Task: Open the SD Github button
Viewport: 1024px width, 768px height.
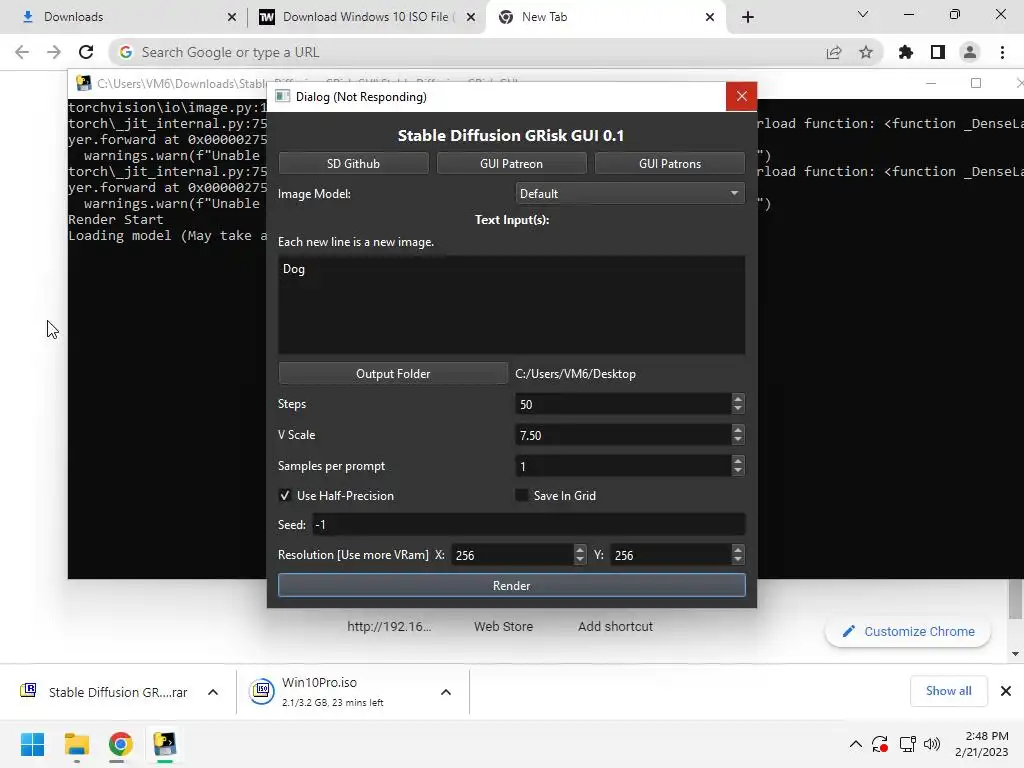Action: tap(353, 163)
